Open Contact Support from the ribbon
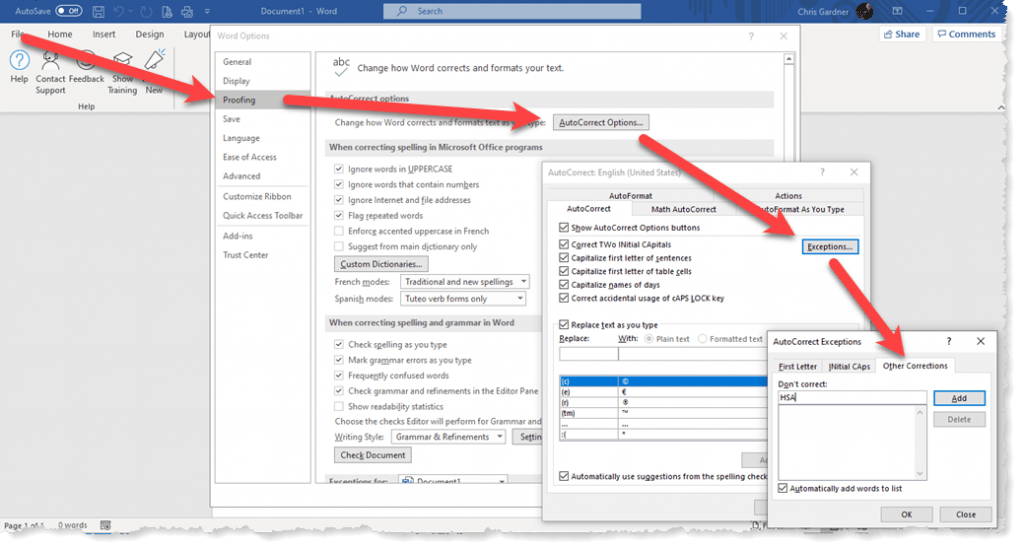 tap(51, 61)
